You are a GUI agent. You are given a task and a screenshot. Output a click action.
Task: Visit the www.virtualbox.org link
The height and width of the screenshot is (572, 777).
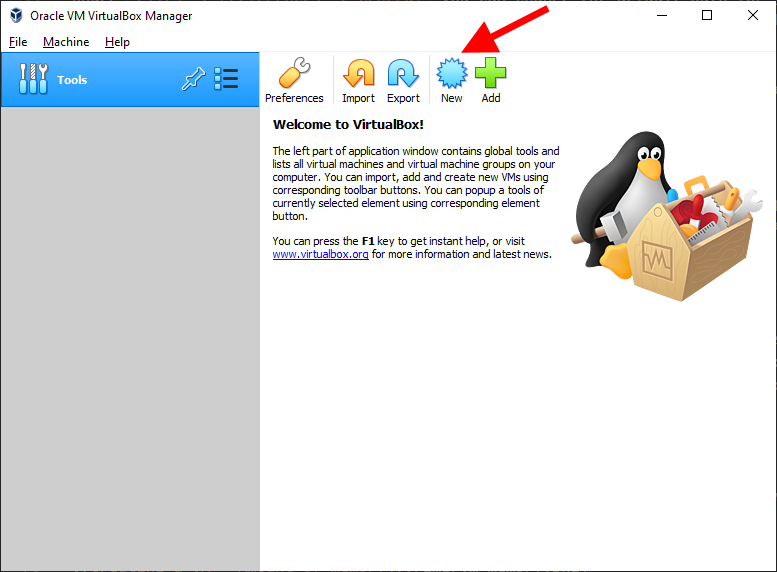(x=320, y=254)
